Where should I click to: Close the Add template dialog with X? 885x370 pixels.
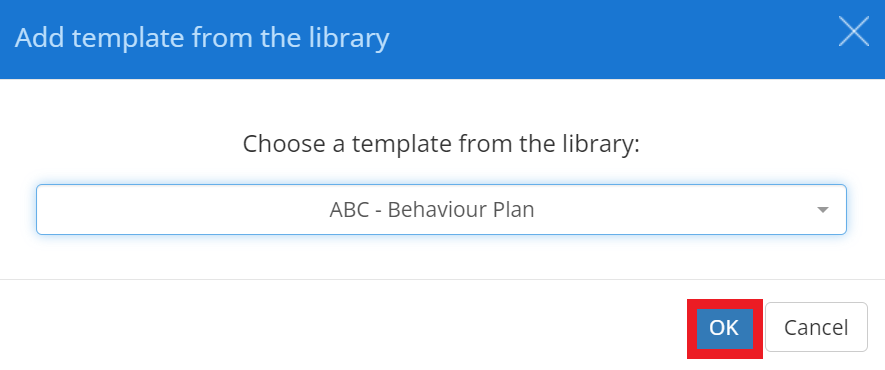pyautogui.click(x=853, y=32)
